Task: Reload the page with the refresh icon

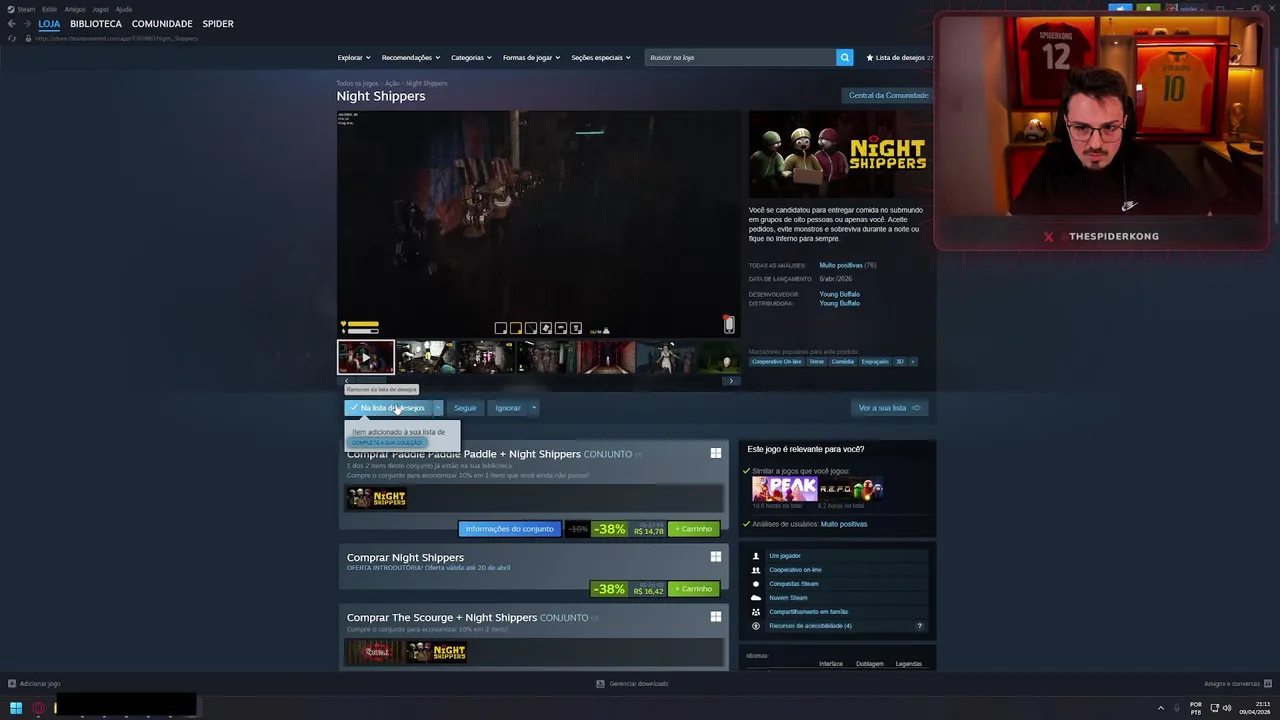Action: pos(12,38)
